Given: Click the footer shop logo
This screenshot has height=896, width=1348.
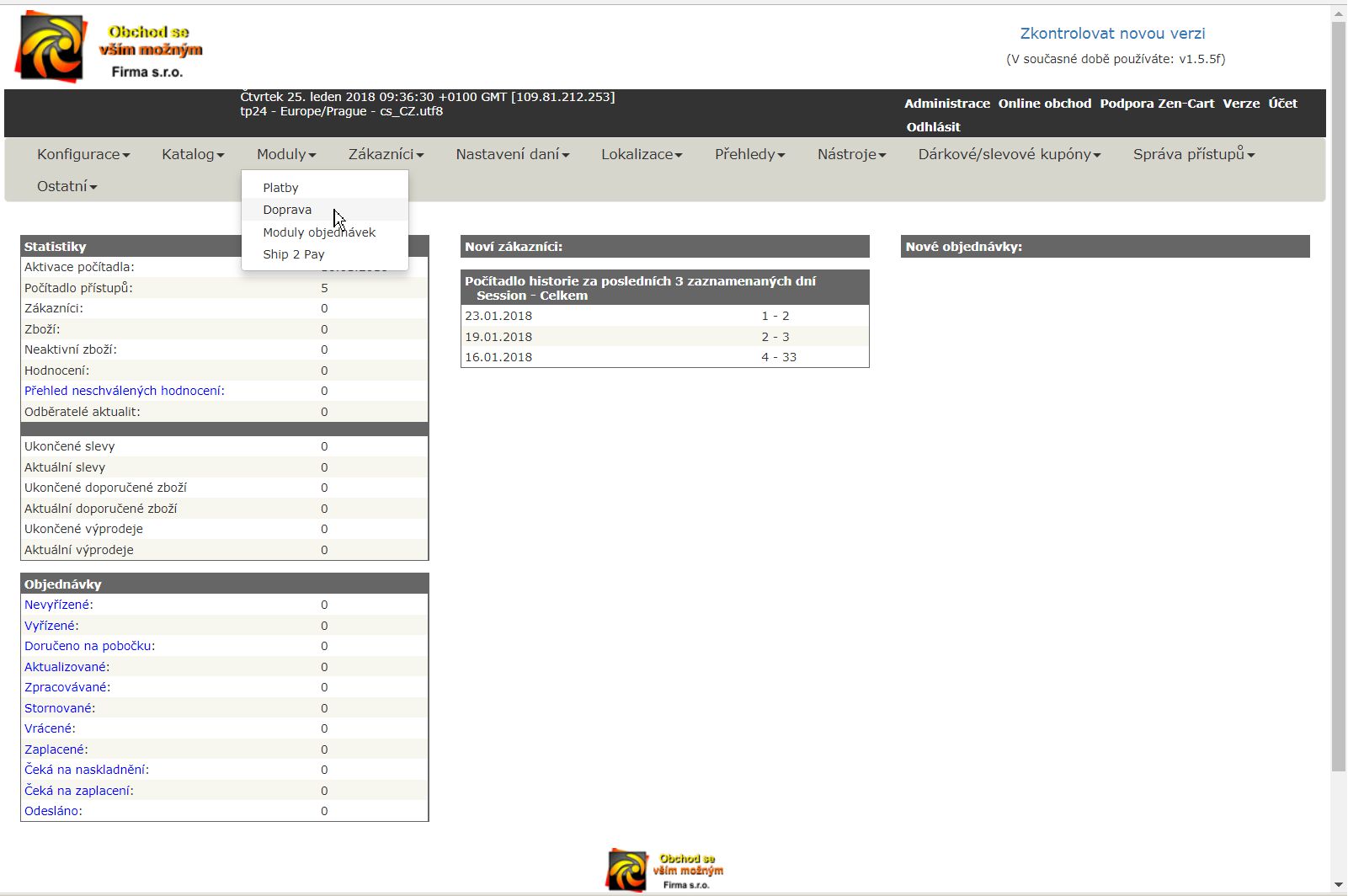Looking at the screenshot, I should click(x=664, y=869).
